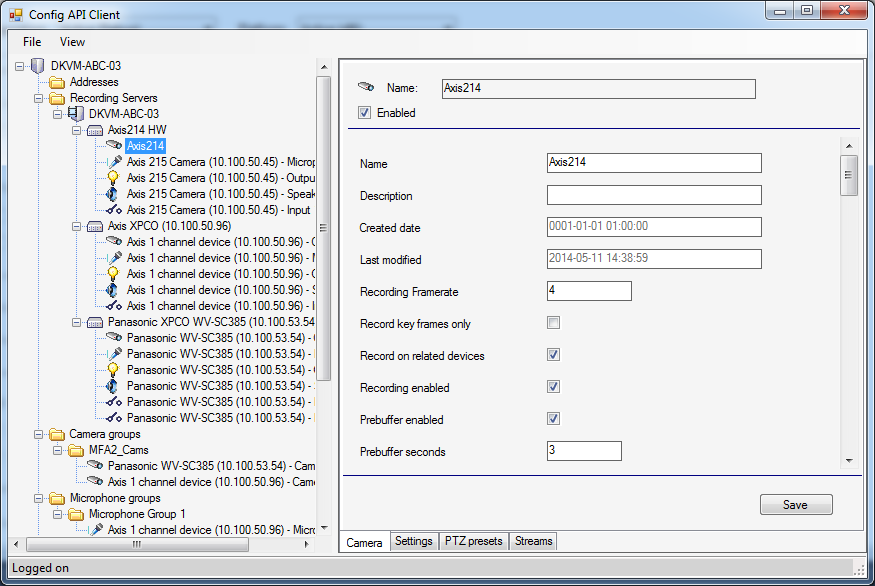
Task: Open the View menu
Action: click(x=73, y=42)
